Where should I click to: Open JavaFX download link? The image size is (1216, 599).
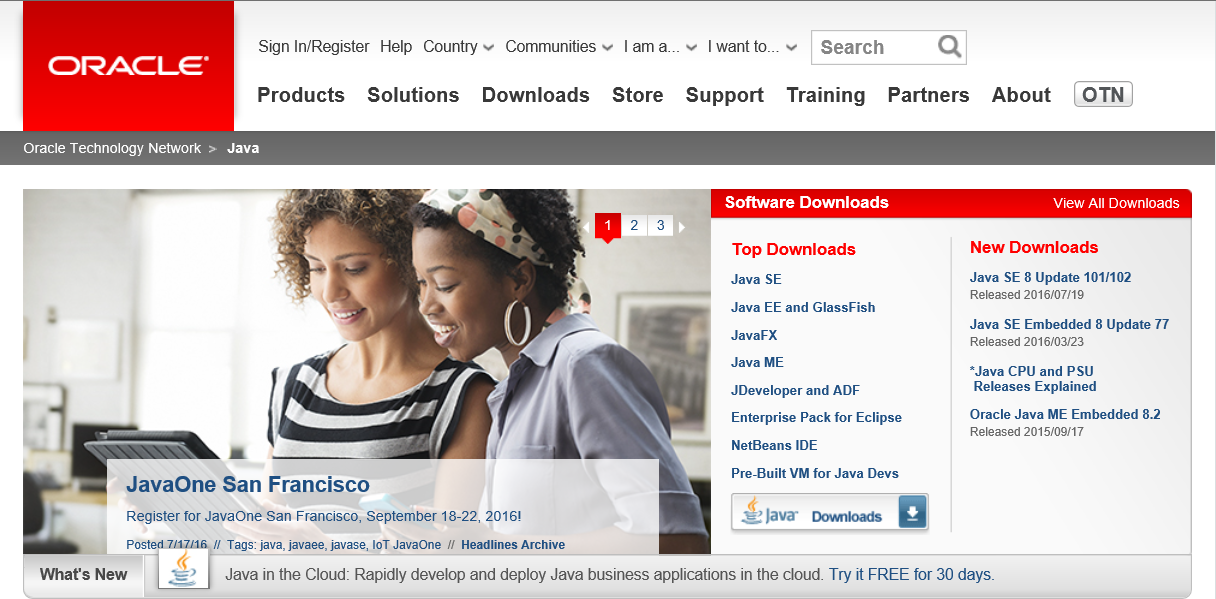[754, 335]
